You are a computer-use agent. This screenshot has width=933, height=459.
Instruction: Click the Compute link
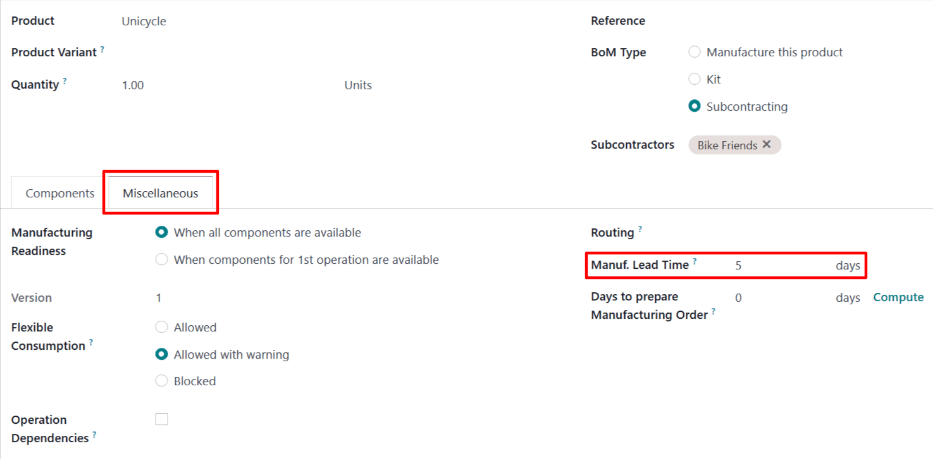(x=898, y=298)
